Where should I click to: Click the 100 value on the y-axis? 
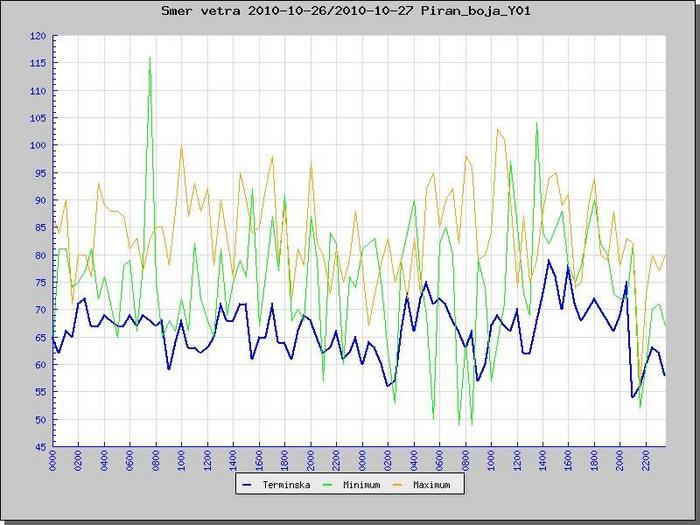click(38, 146)
